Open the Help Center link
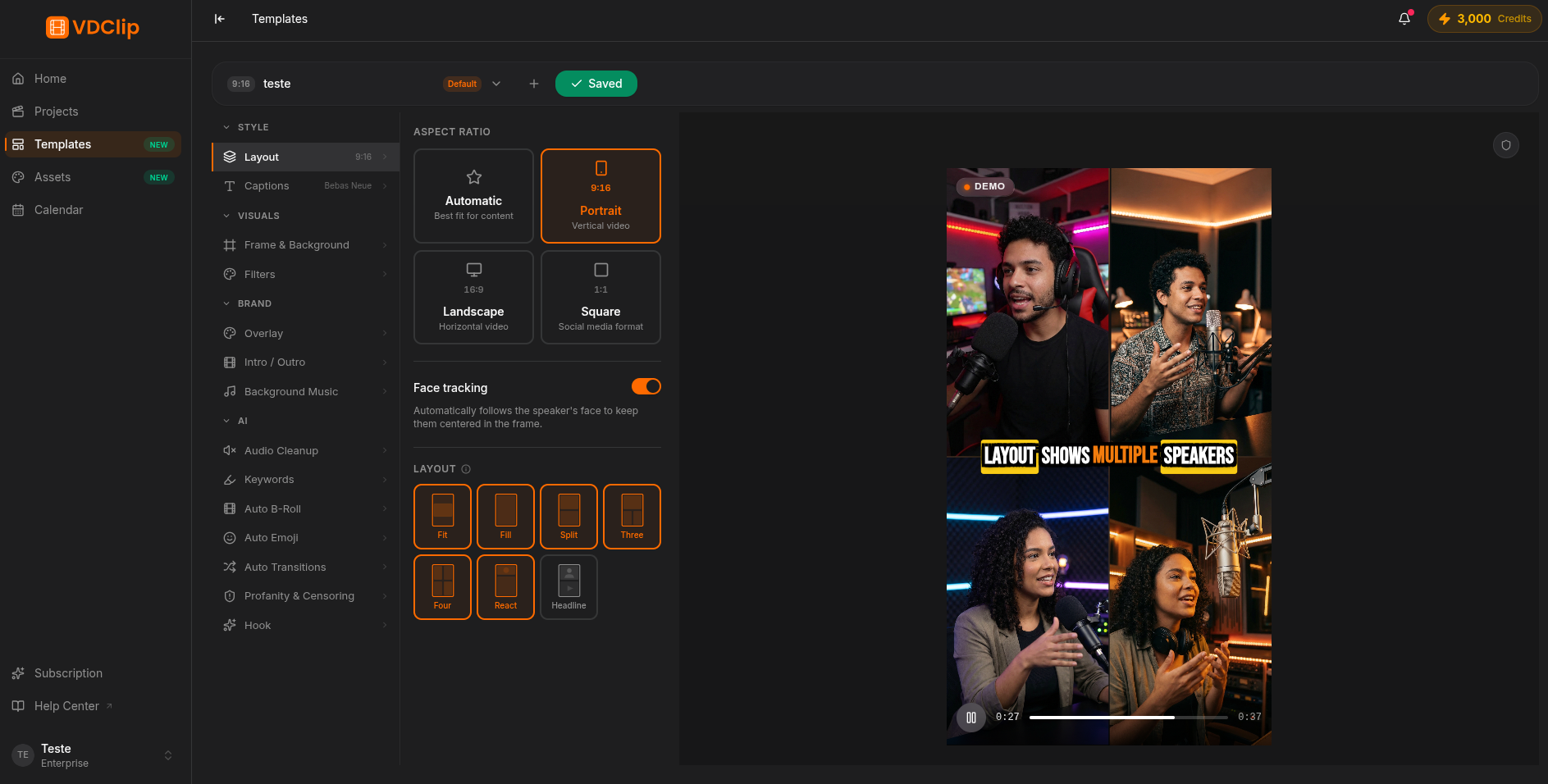This screenshot has height=784, width=1548. 66,706
